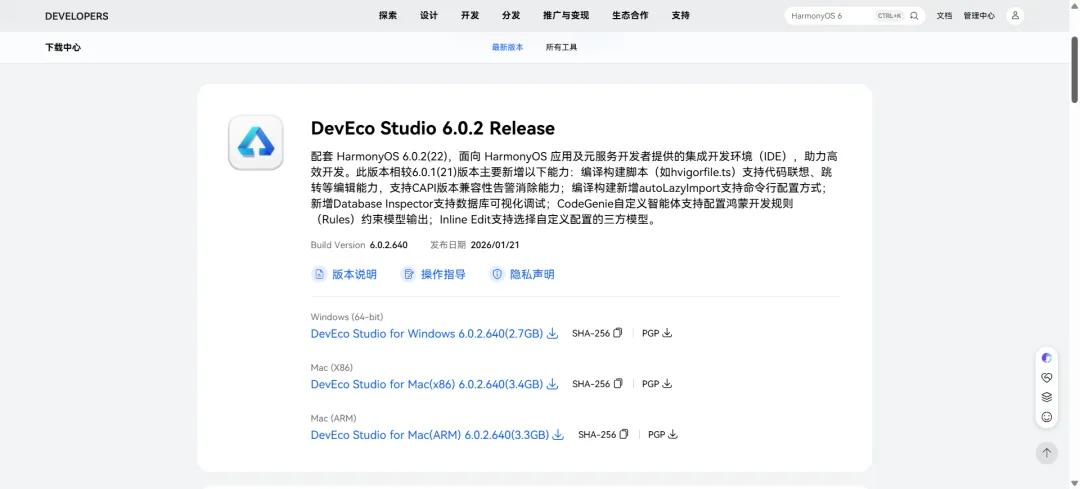This screenshot has width=1080, height=489.
Task: Switch to the 所有工具 tab
Action: [561, 48]
